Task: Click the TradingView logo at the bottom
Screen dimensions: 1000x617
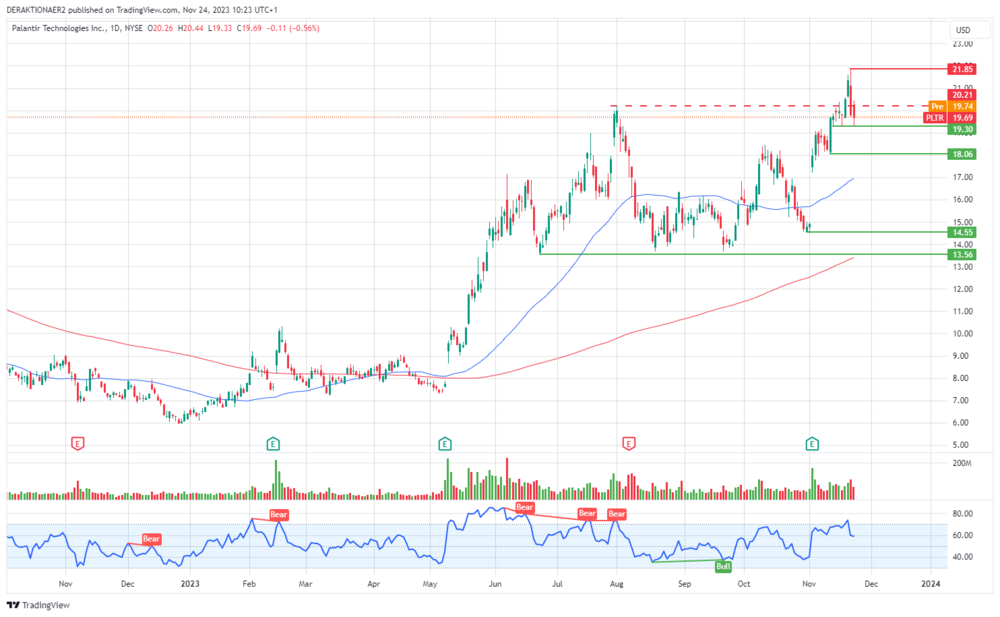Action: click(x=38, y=605)
